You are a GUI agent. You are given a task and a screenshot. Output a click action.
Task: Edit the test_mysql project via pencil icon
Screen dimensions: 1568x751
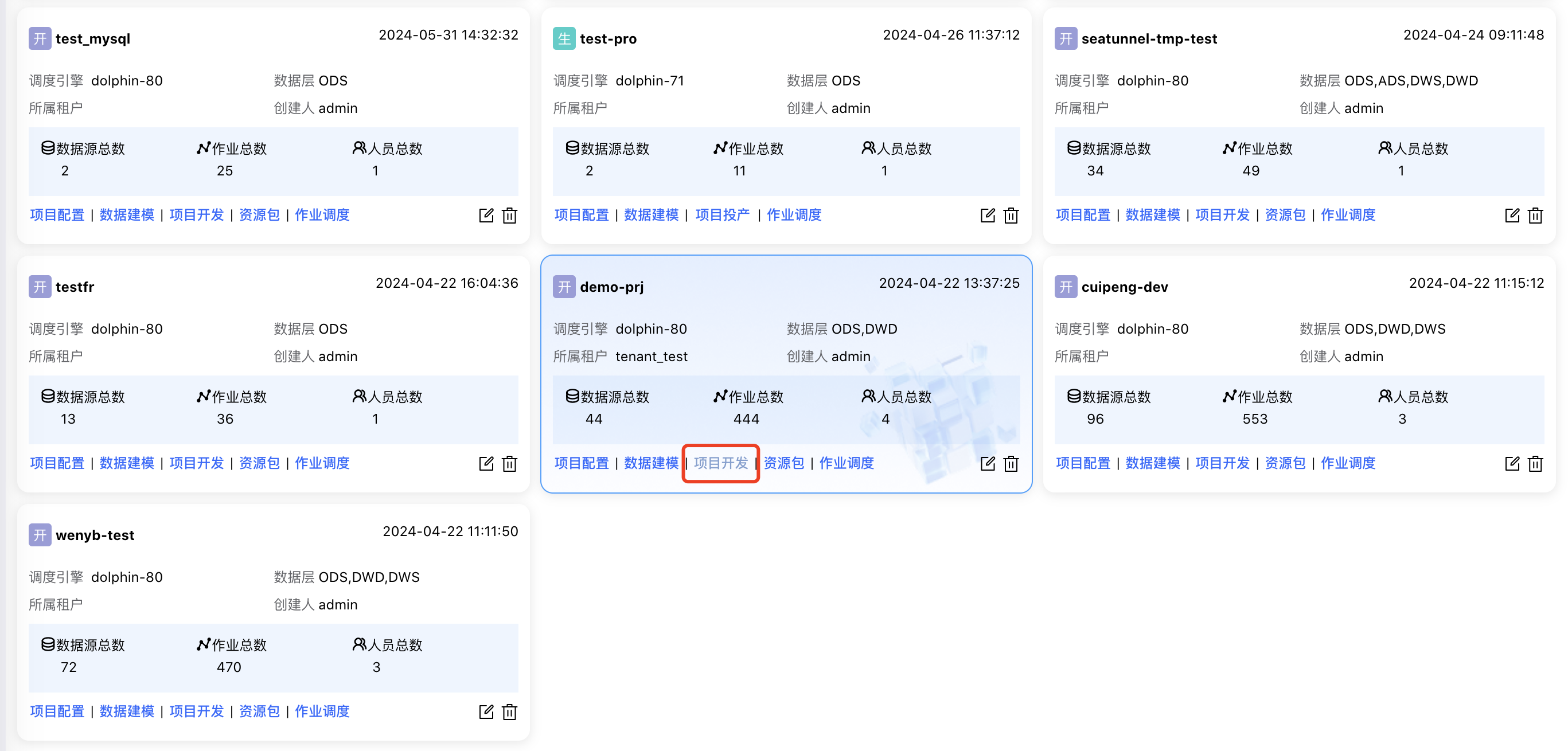[486, 215]
